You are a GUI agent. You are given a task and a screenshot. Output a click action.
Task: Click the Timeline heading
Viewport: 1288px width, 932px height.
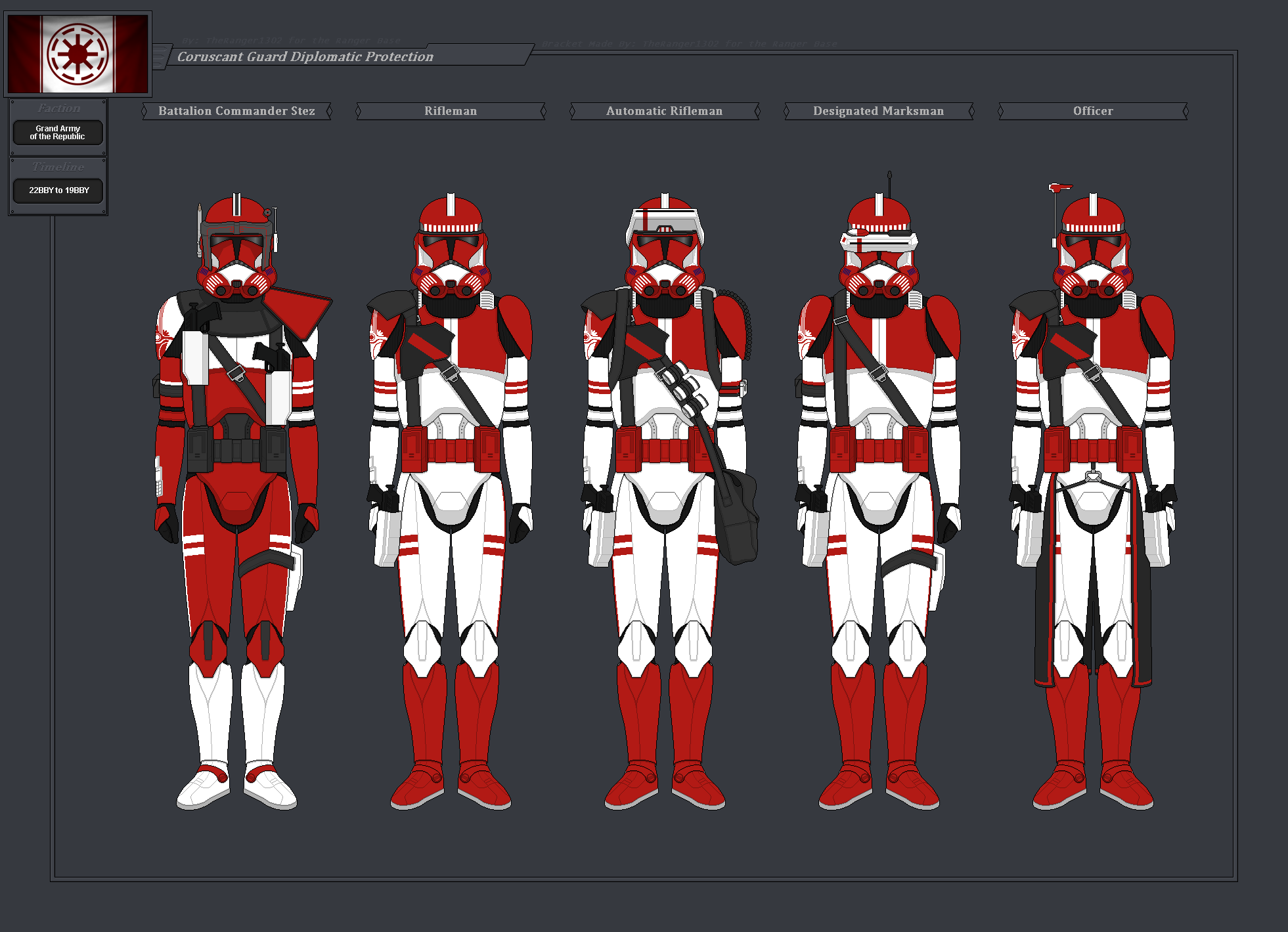point(58,167)
